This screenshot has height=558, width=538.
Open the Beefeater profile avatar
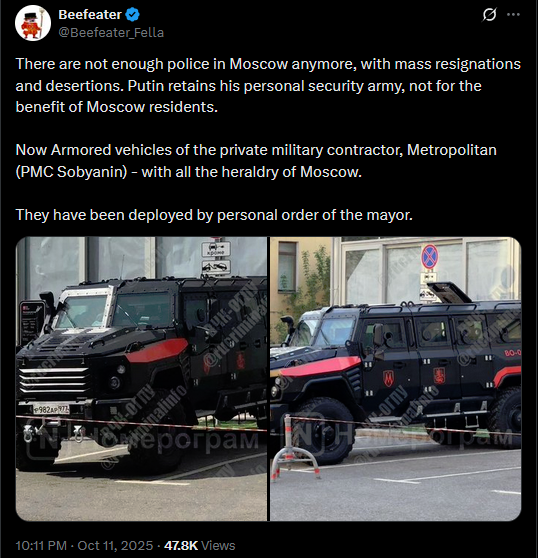[x=33, y=23]
